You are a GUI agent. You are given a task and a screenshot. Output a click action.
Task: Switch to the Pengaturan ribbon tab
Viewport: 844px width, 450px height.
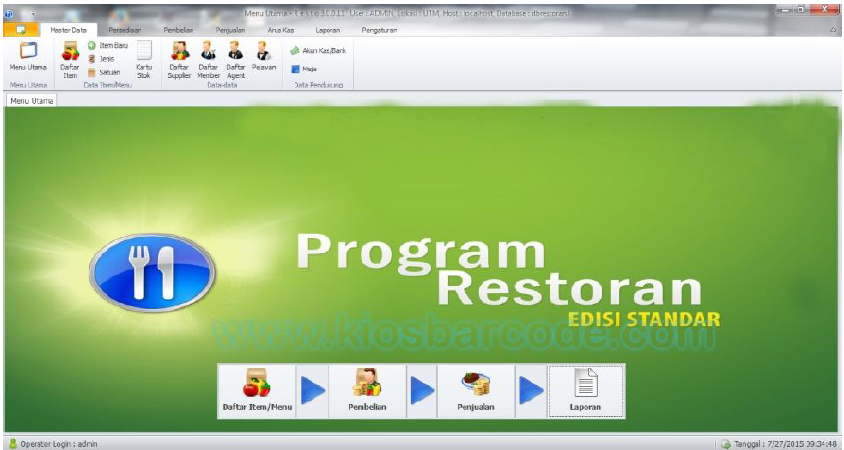point(381,31)
